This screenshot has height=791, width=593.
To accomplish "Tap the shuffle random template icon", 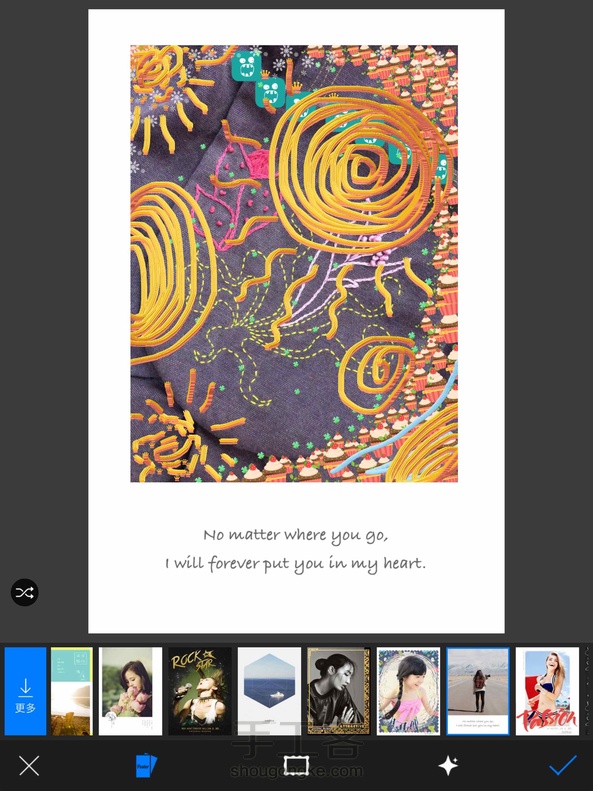I will pyautogui.click(x=25, y=592).
